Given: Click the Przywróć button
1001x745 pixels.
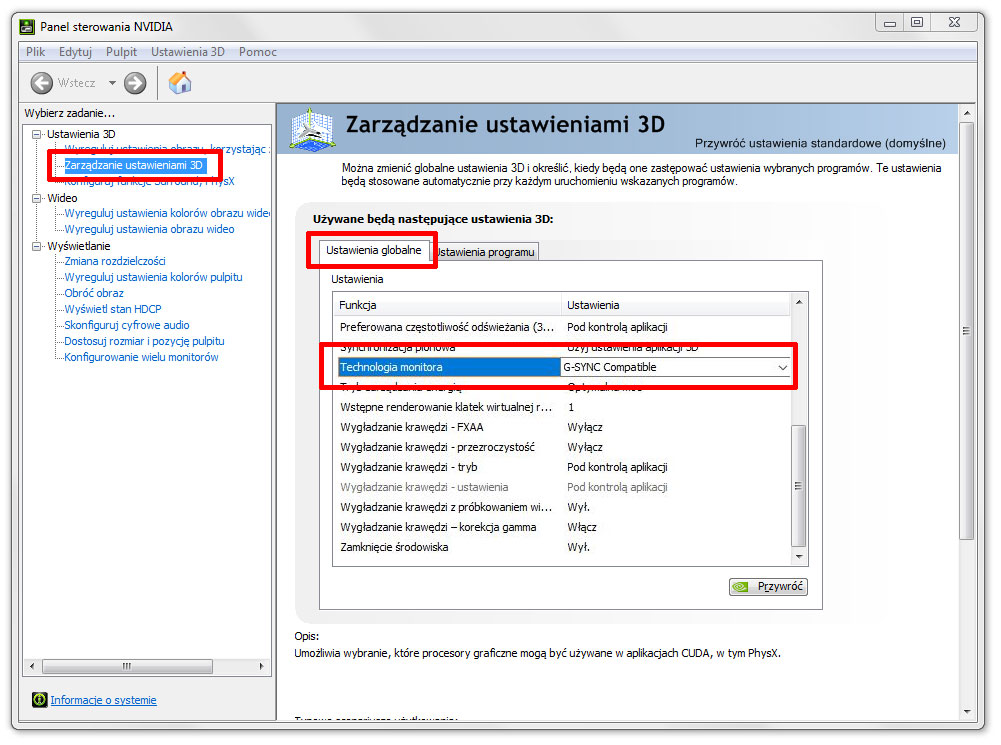Looking at the screenshot, I should click(768, 587).
